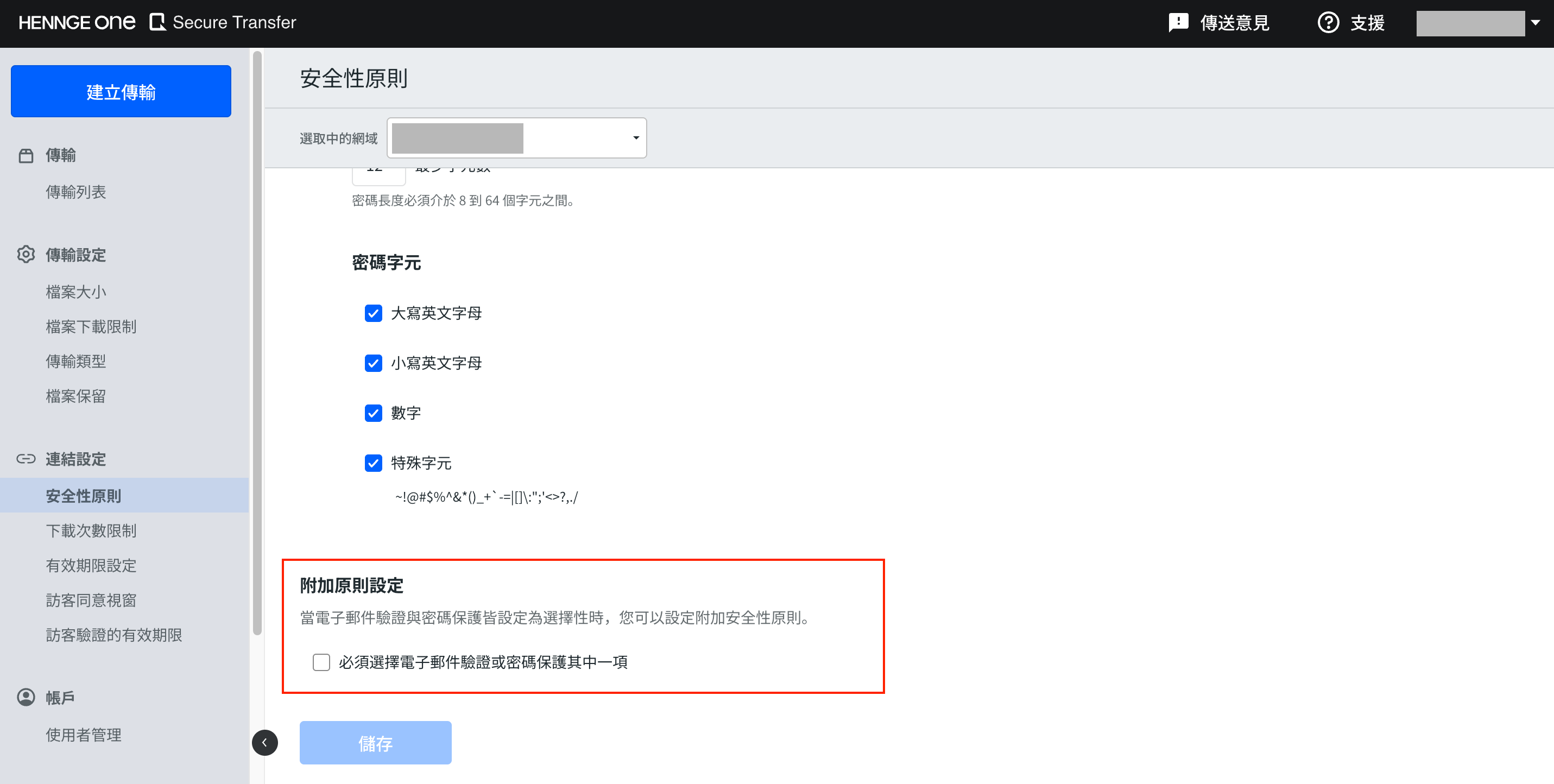Open 傳輸列表 in the sidebar
1554x784 pixels.
tap(76, 192)
